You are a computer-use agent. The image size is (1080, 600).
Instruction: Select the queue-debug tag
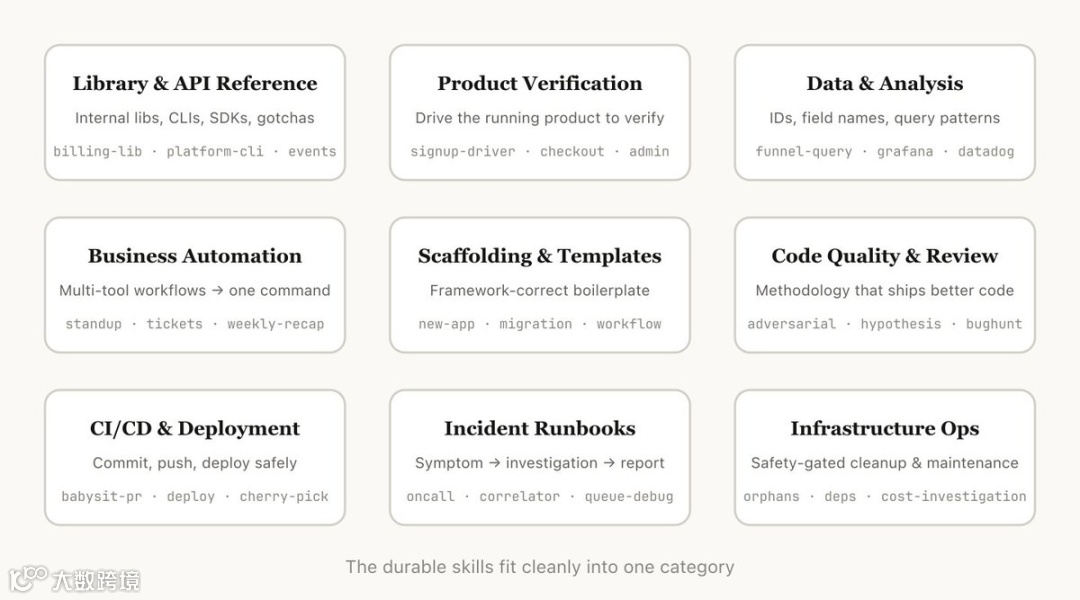coord(629,496)
